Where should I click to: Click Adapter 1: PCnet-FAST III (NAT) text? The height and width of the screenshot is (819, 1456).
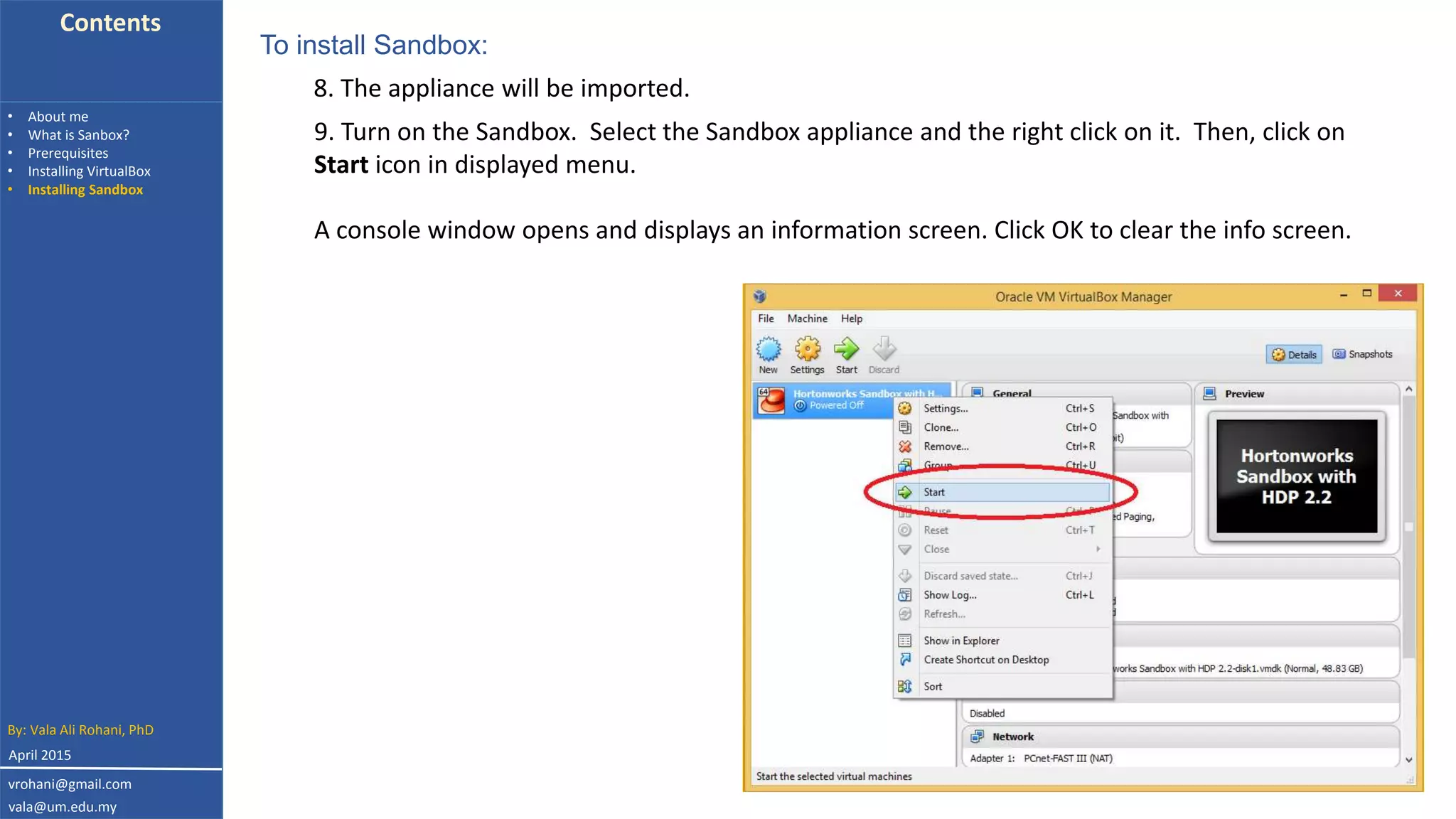click(1041, 759)
